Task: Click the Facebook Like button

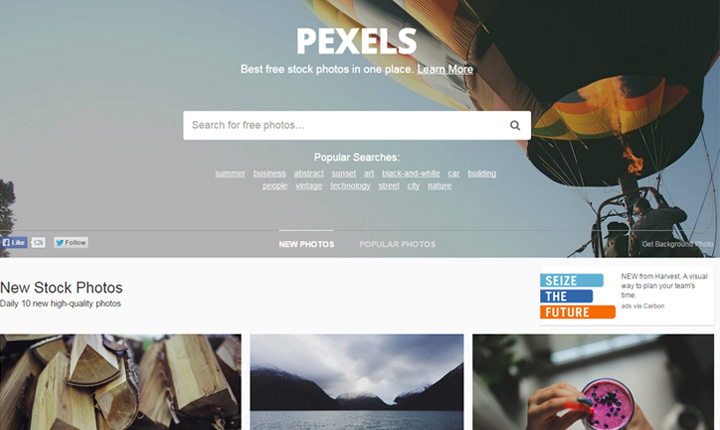Action: point(14,243)
